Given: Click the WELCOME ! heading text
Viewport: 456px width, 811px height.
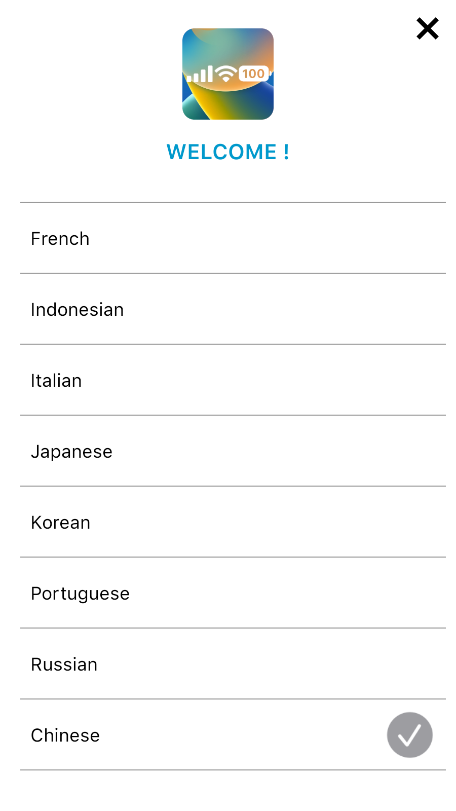Looking at the screenshot, I should (x=228, y=152).
